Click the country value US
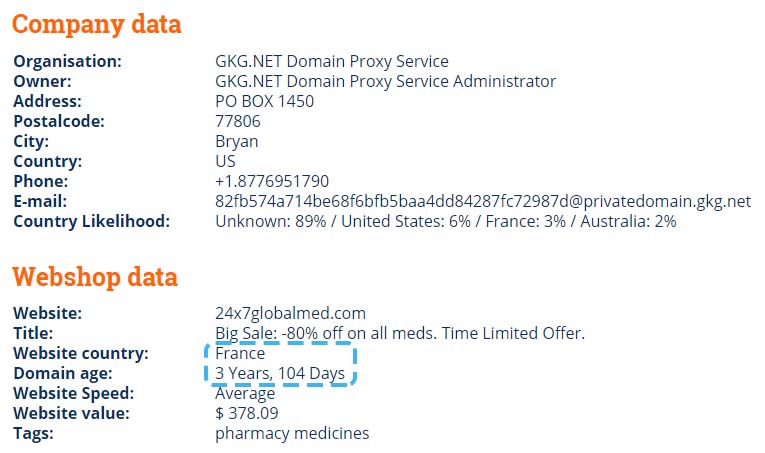765x453 pixels. 225,161
